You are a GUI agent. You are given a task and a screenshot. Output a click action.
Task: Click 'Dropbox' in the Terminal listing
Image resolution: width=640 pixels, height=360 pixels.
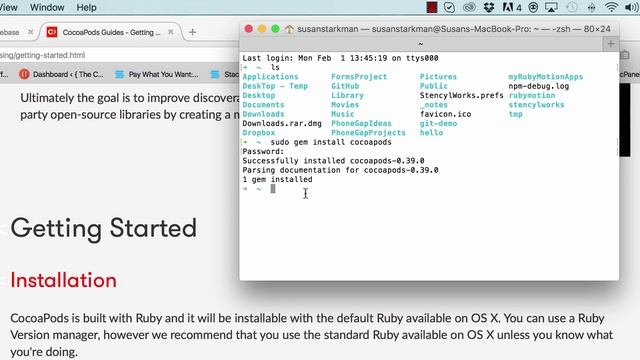pyautogui.click(x=259, y=133)
